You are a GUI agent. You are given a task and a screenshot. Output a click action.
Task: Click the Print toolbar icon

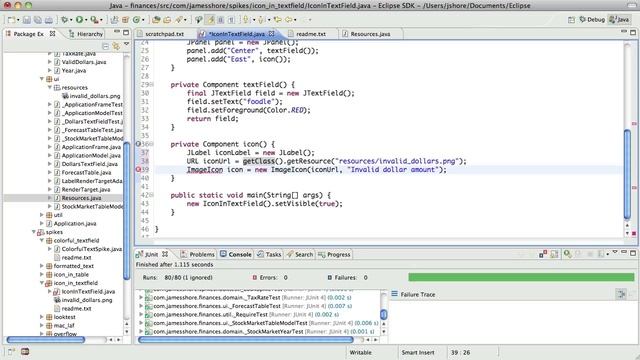[x=49, y=20]
